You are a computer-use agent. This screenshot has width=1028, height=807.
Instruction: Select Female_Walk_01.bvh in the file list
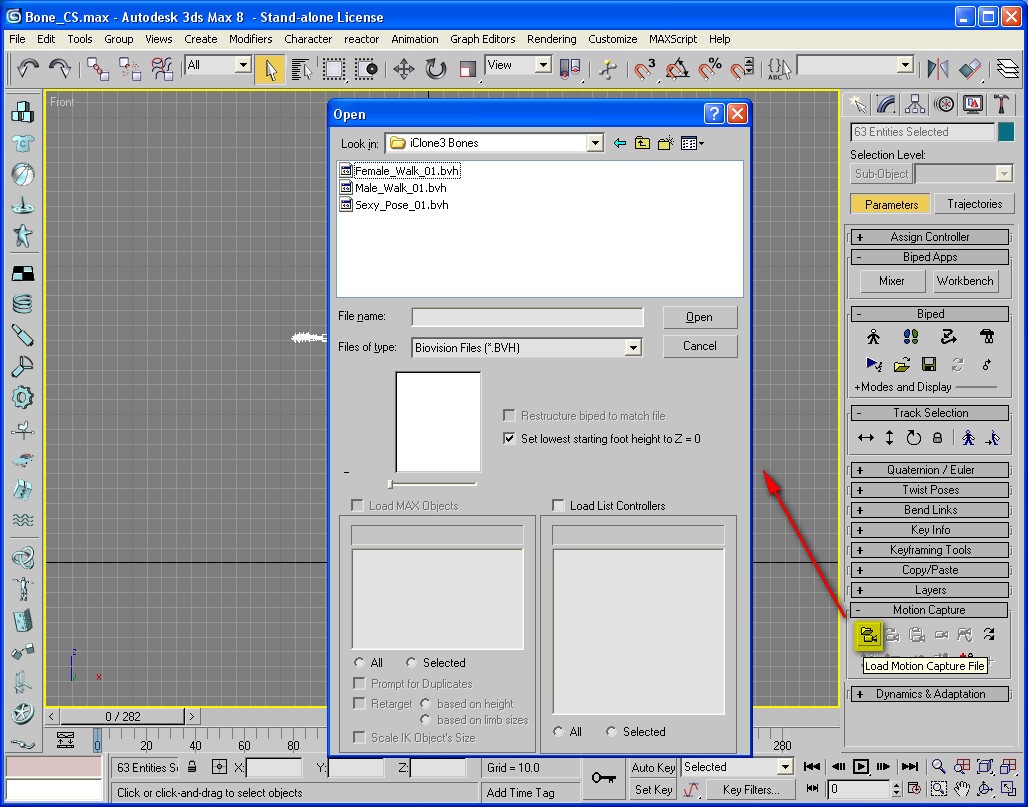(x=403, y=170)
